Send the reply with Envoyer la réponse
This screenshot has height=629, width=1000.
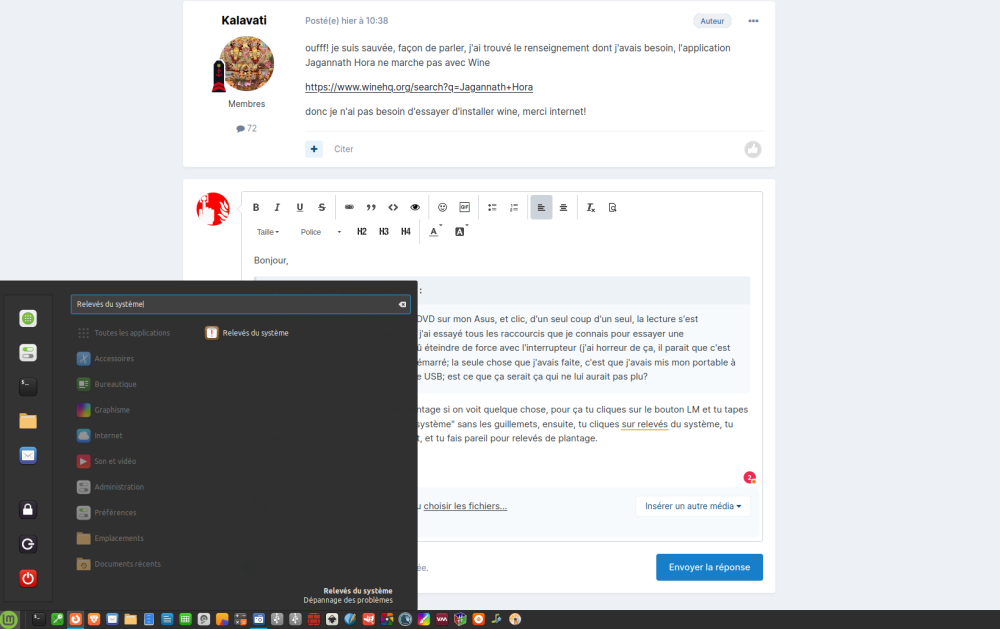pyautogui.click(x=709, y=567)
